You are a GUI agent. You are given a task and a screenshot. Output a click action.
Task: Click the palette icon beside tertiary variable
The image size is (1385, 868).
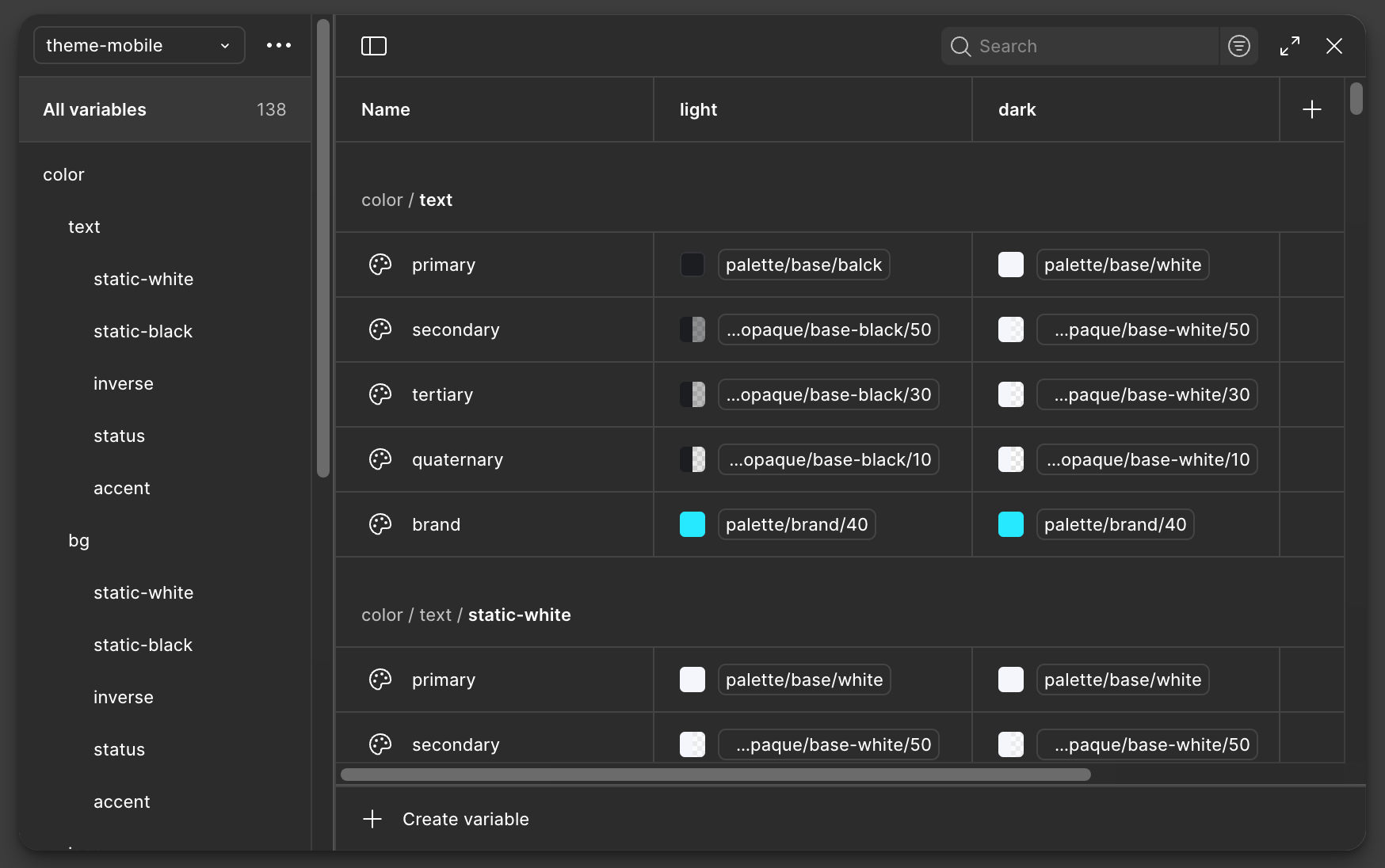coord(380,394)
